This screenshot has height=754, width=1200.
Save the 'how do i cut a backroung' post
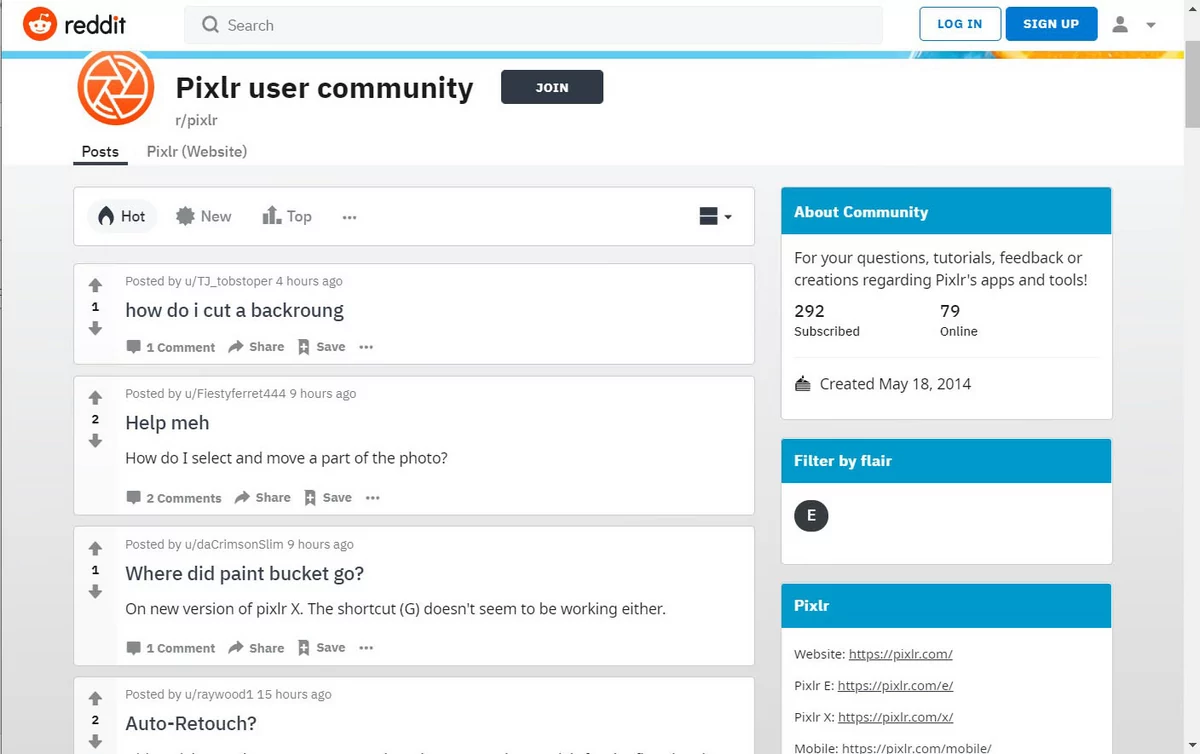(x=321, y=347)
